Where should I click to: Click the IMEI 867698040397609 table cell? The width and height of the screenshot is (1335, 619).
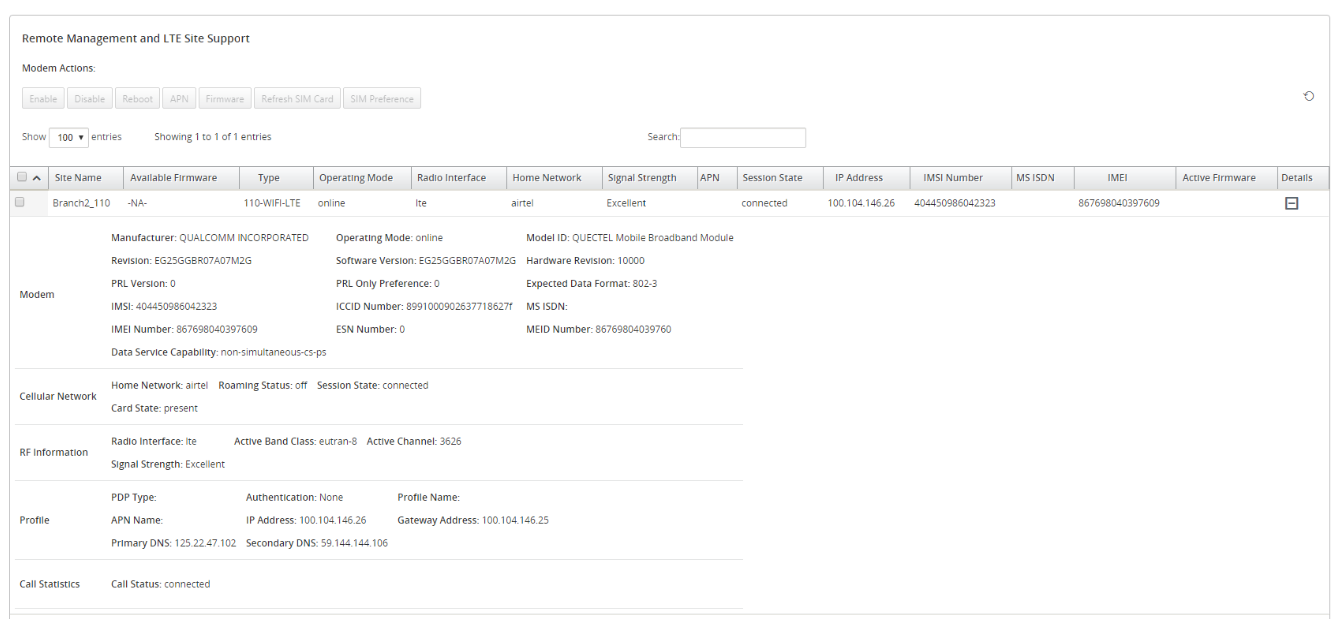click(x=1119, y=203)
